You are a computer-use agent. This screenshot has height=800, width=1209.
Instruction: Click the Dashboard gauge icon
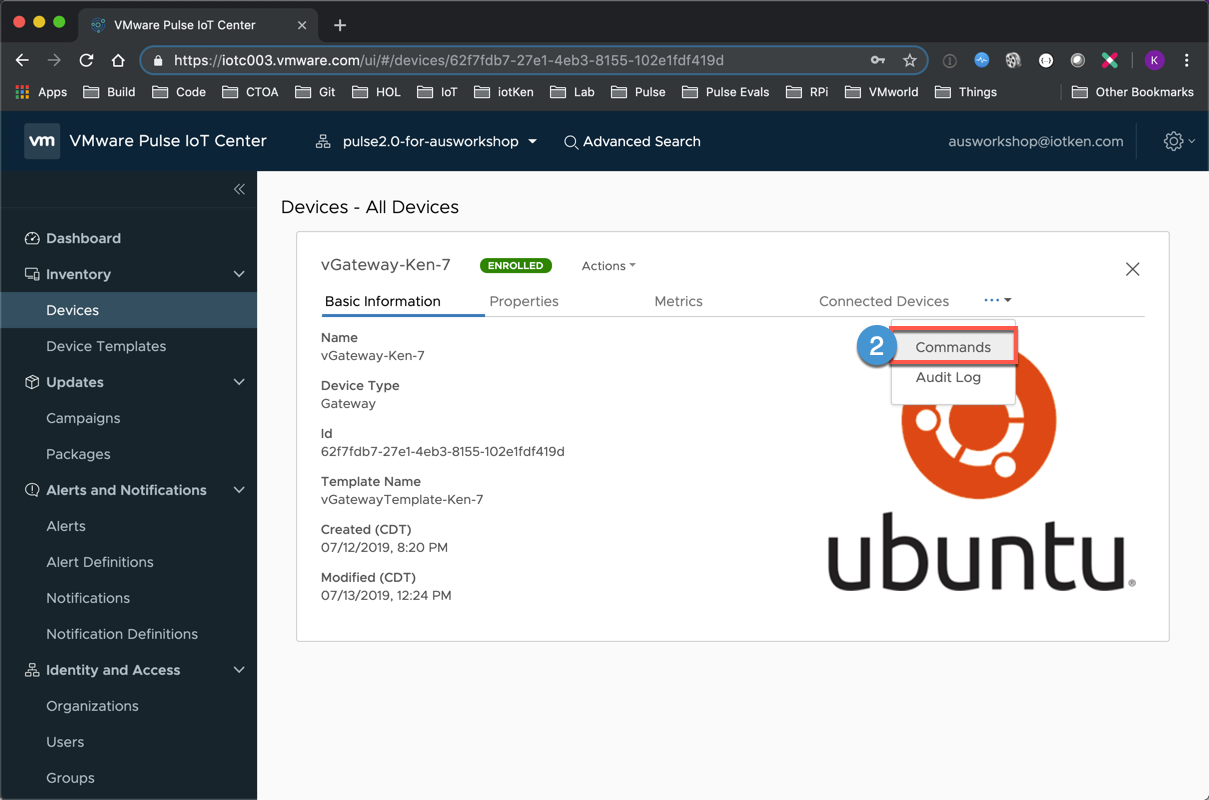(x=32, y=238)
